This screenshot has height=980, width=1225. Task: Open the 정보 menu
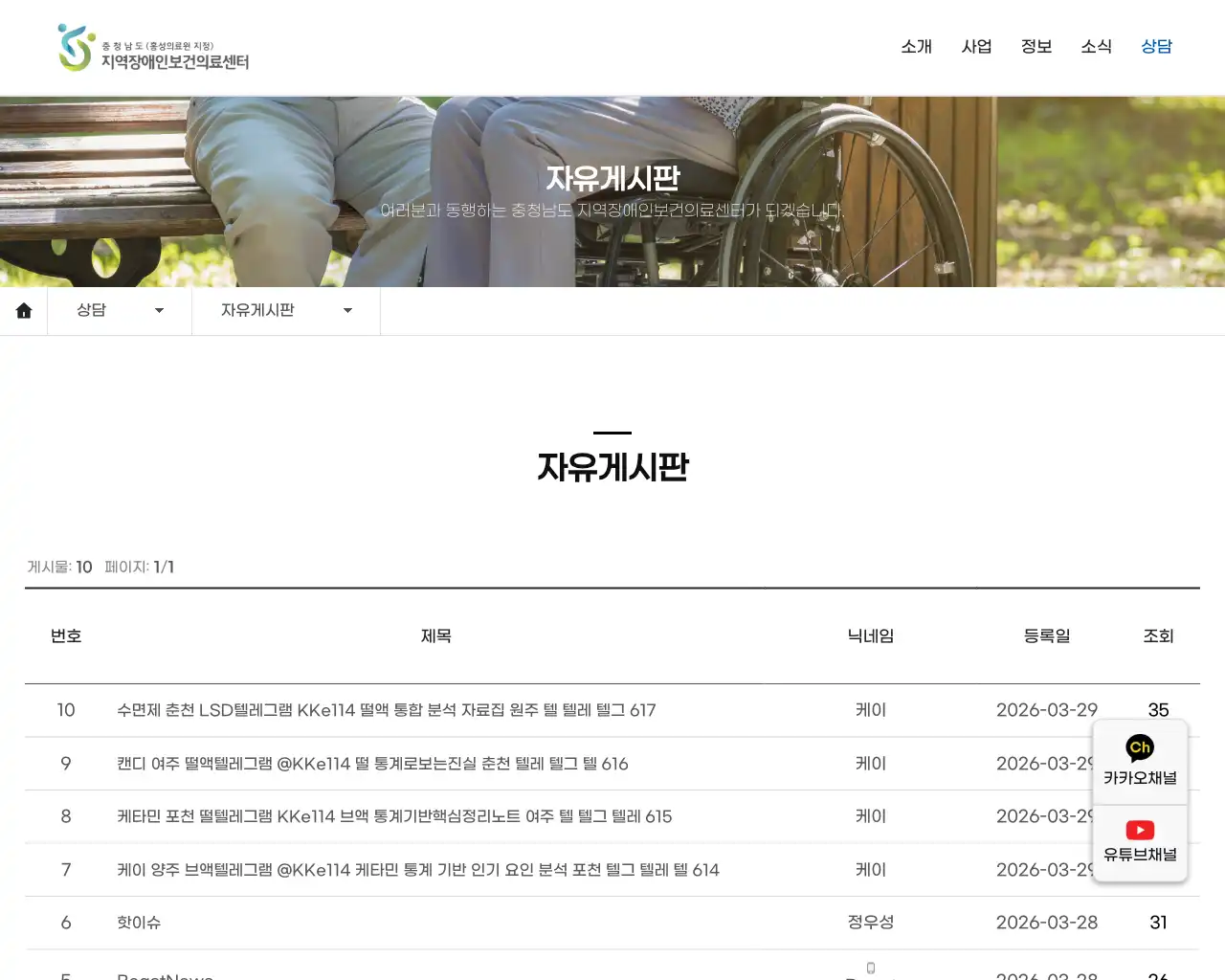[x=1036, y=46]
